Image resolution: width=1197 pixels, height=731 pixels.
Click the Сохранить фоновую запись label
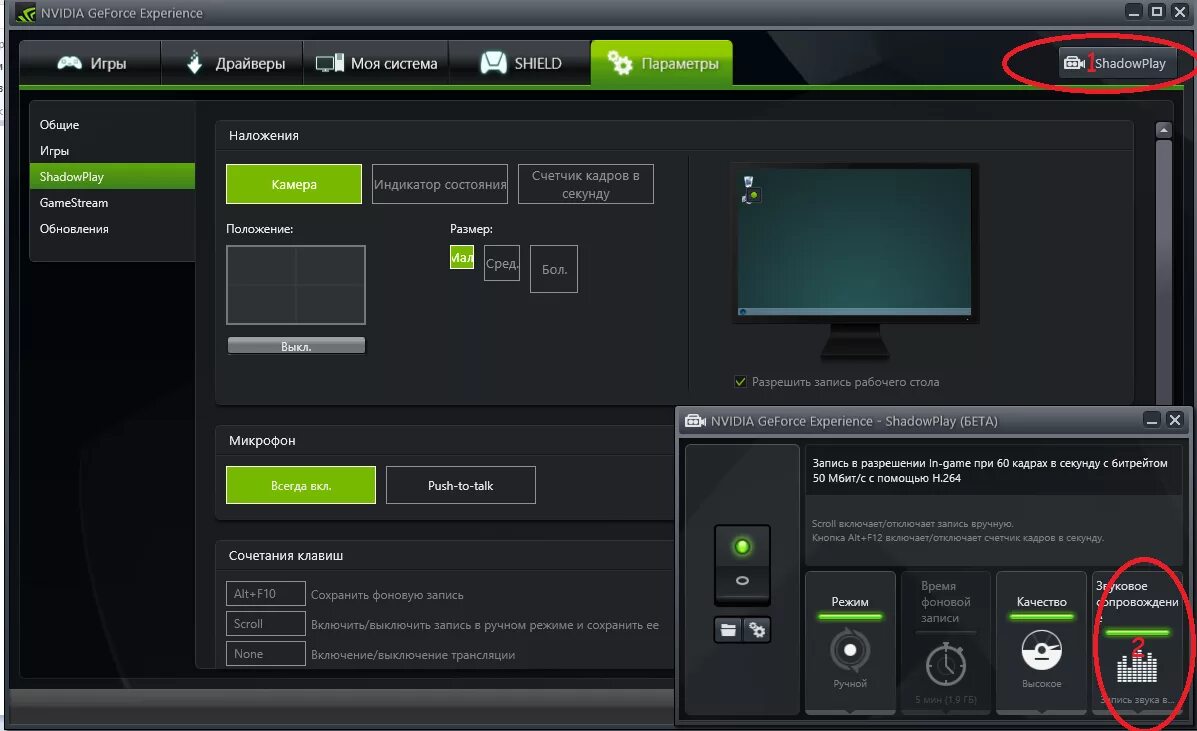tap(387, 594)
